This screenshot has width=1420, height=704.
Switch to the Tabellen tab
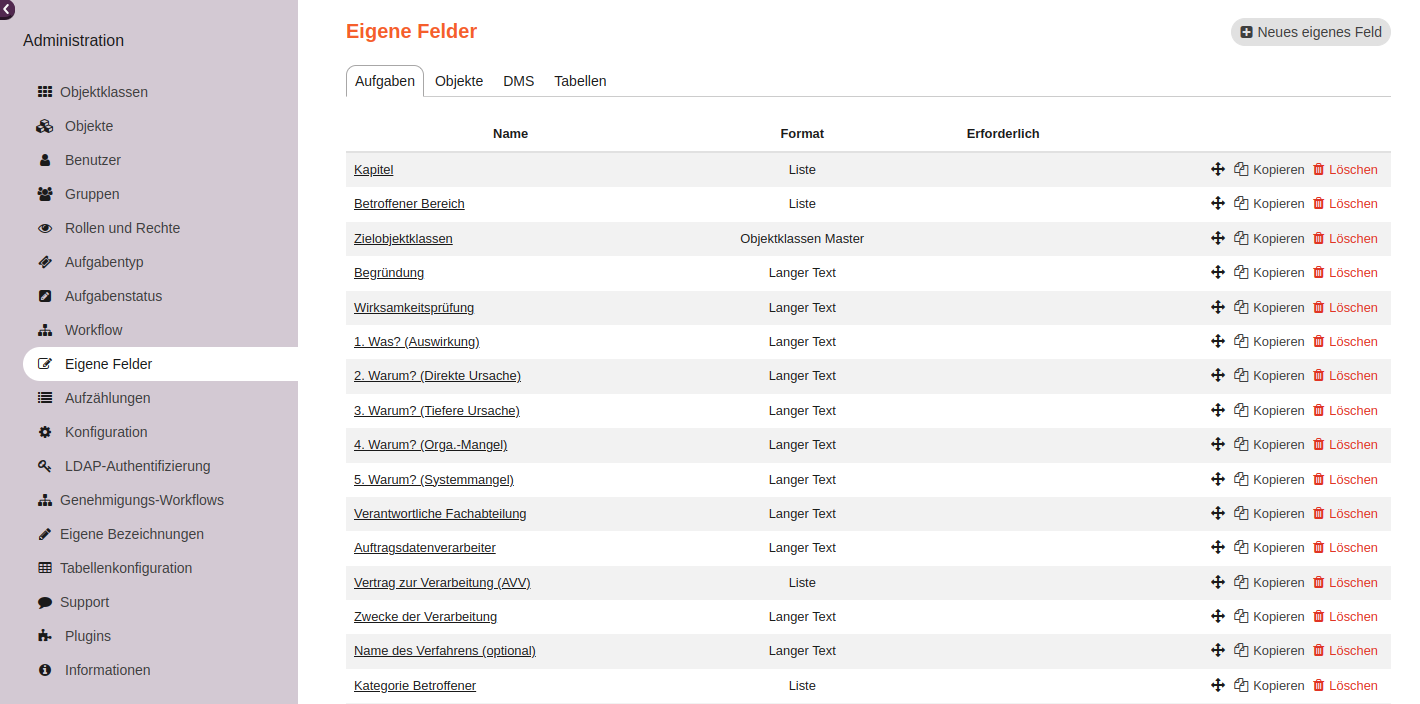tap(580, 81)
